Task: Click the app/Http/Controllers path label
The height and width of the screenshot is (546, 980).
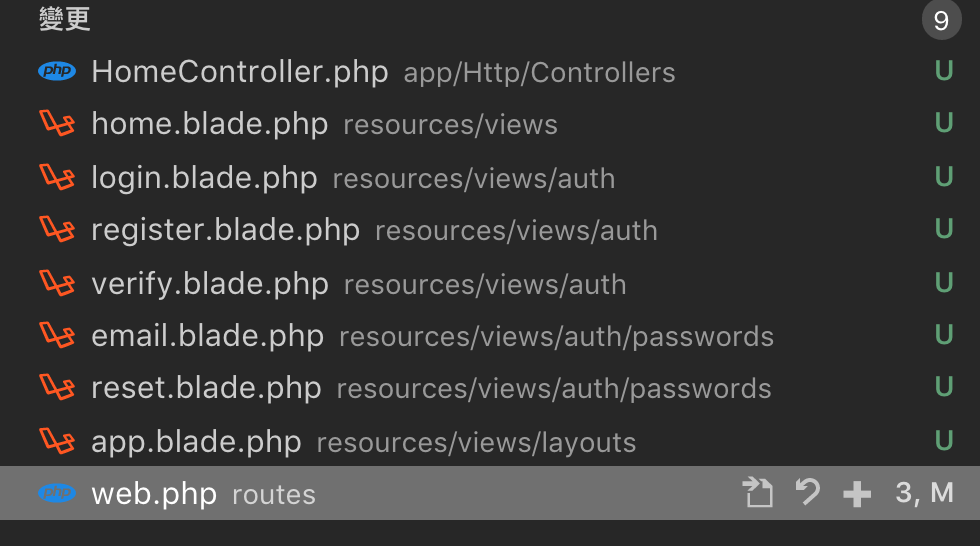Action: (539, 73)
